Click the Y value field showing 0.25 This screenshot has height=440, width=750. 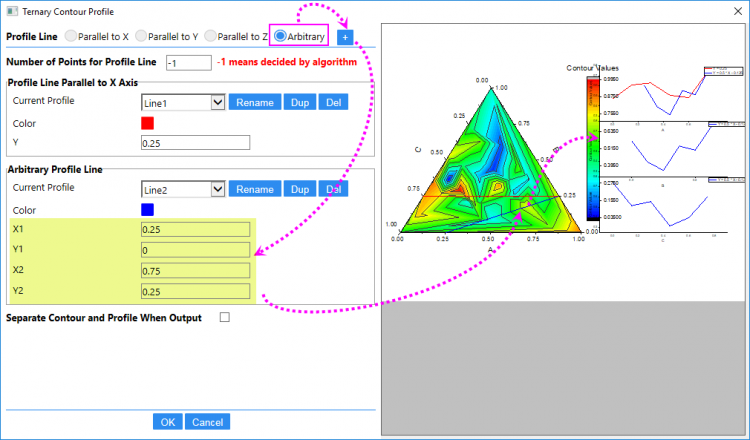click(195, 143)
